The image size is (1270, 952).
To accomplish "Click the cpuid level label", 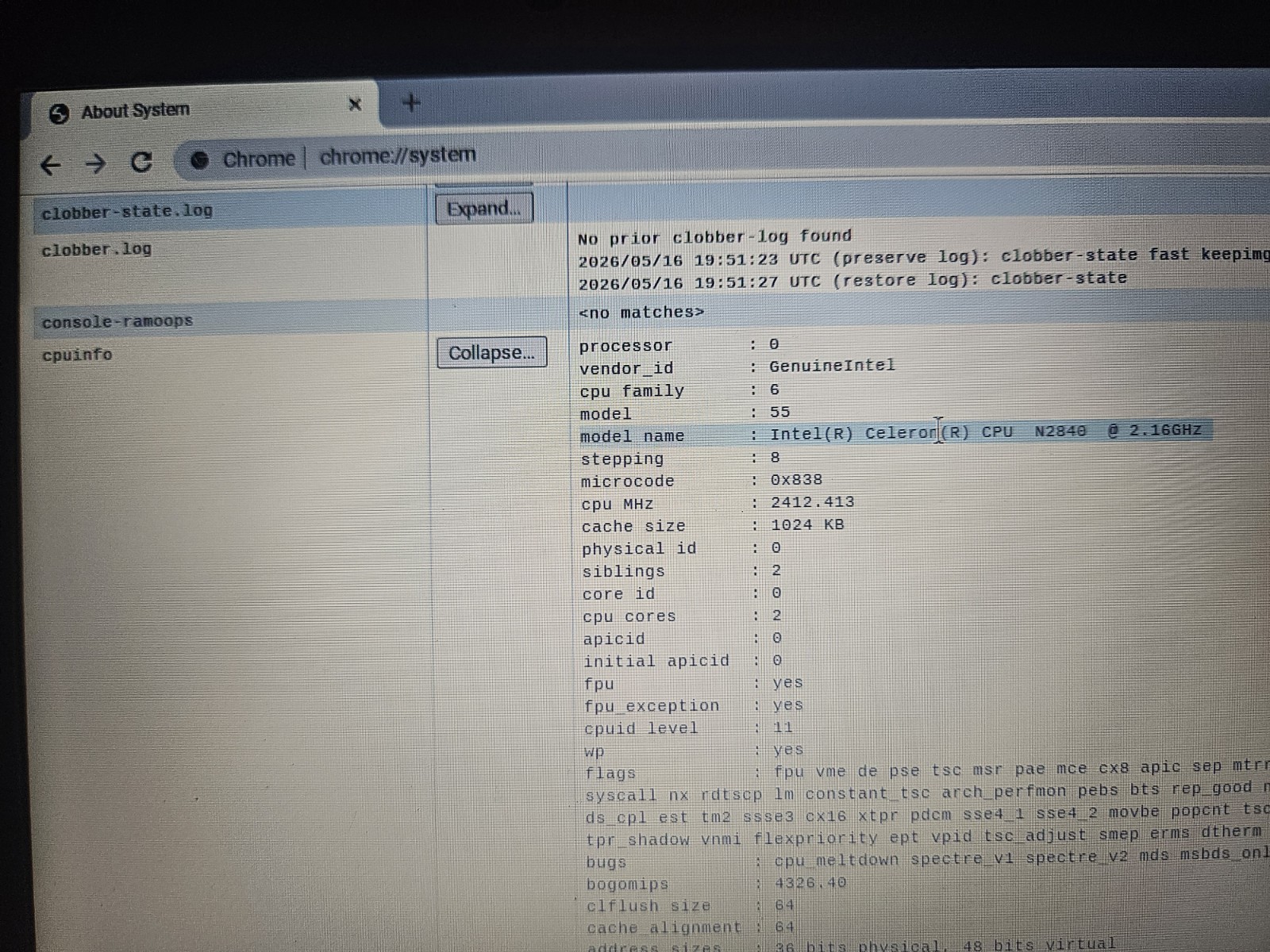I will tap(641, 728).
